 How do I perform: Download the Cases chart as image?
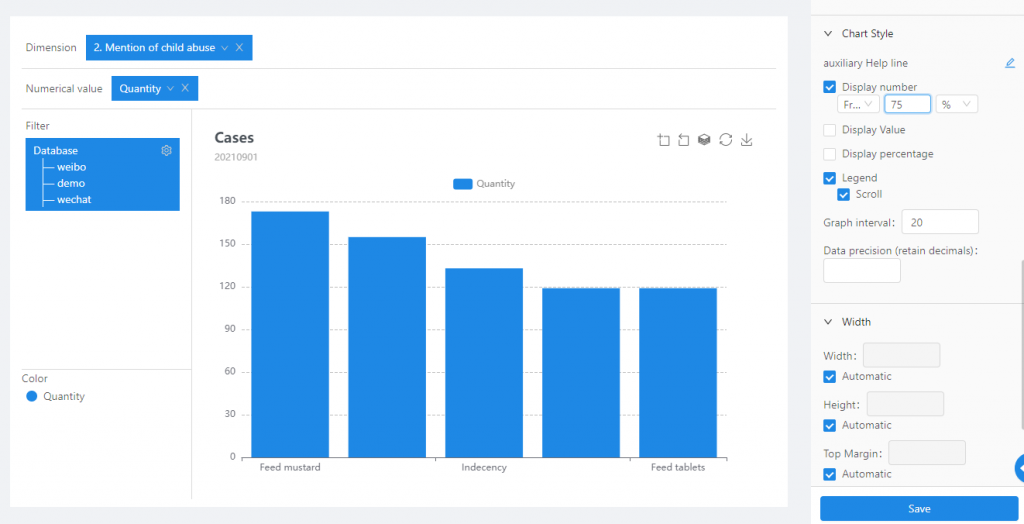tap(746, 140)
